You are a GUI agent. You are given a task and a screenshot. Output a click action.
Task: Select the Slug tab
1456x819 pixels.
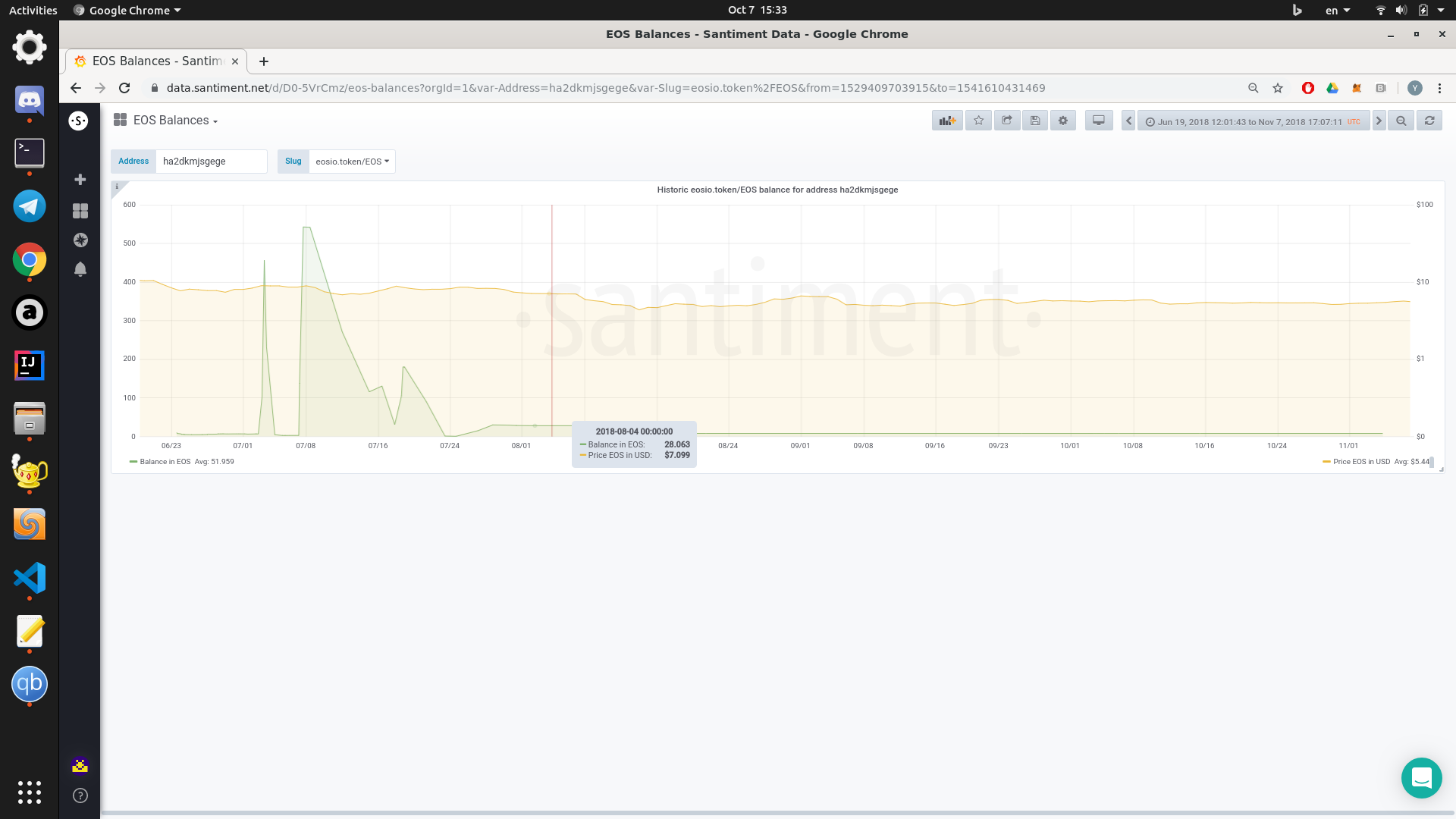pyautogui.click(x=292, y=161)
